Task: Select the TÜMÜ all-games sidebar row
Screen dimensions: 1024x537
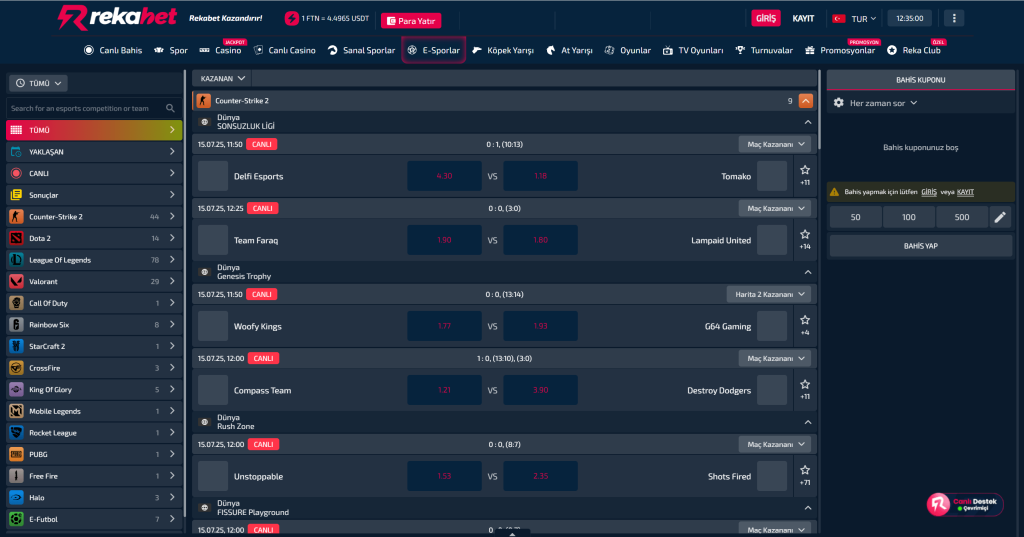Action: tap(94, 130)
